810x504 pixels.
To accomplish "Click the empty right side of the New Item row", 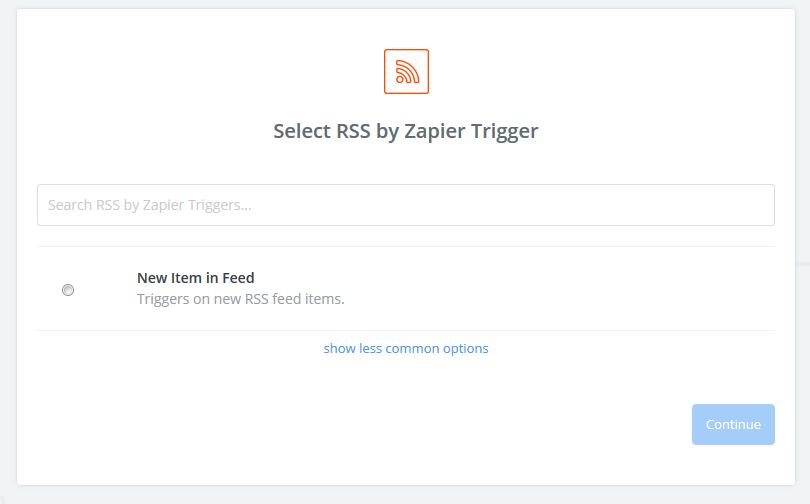I will tap(568, 289).
